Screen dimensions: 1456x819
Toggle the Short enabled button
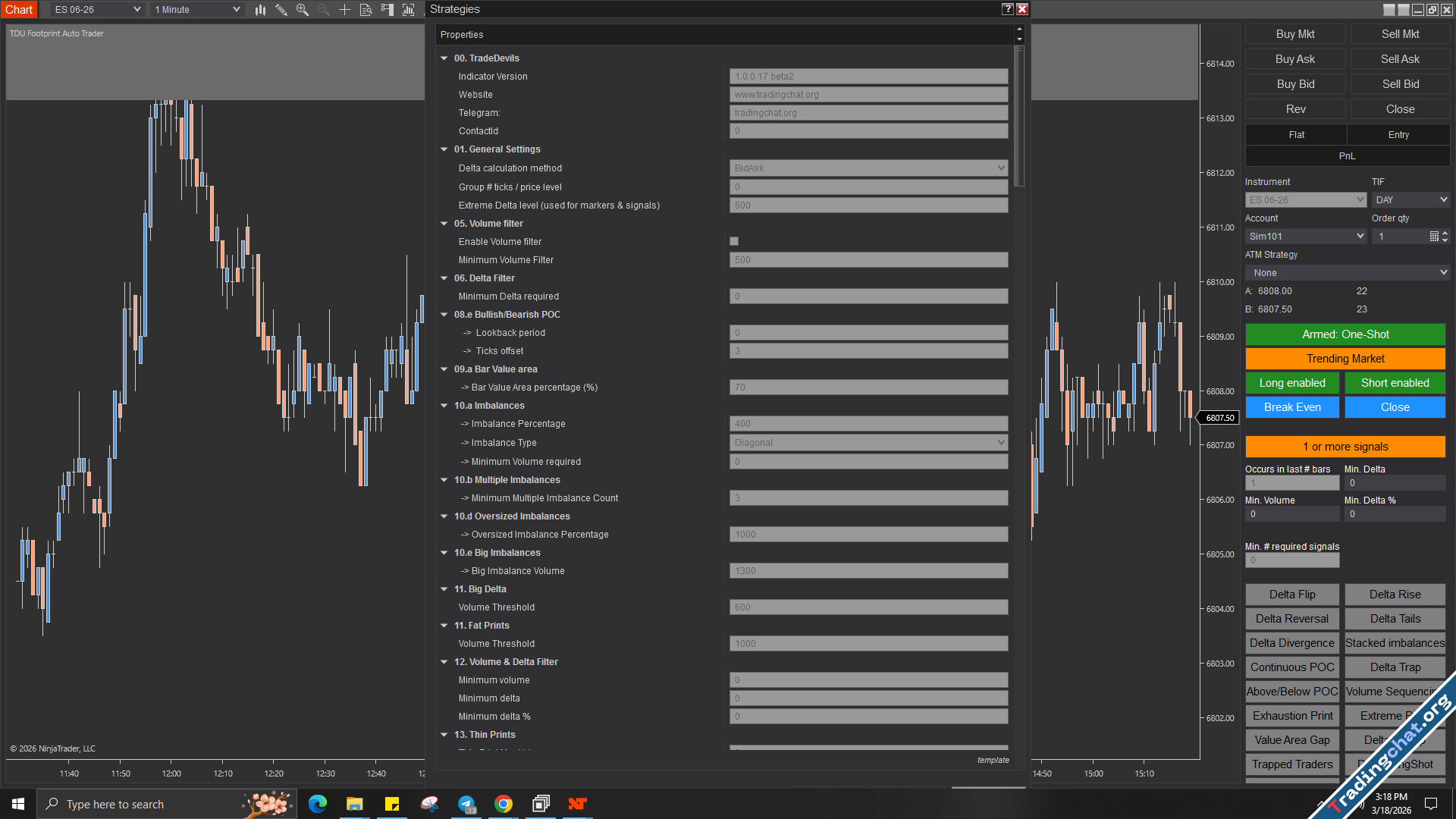(x=1395, y=383)
